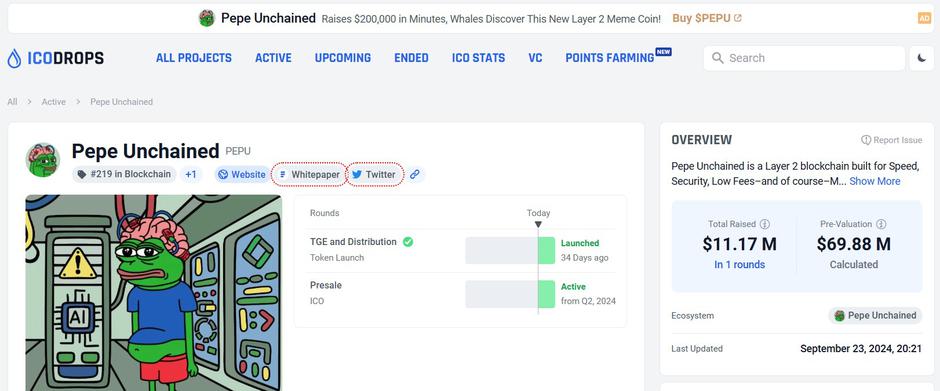The height and width of the screenshot is (391, 940).
Task: Open the Whitepaper link
Action: coord(309,175)
